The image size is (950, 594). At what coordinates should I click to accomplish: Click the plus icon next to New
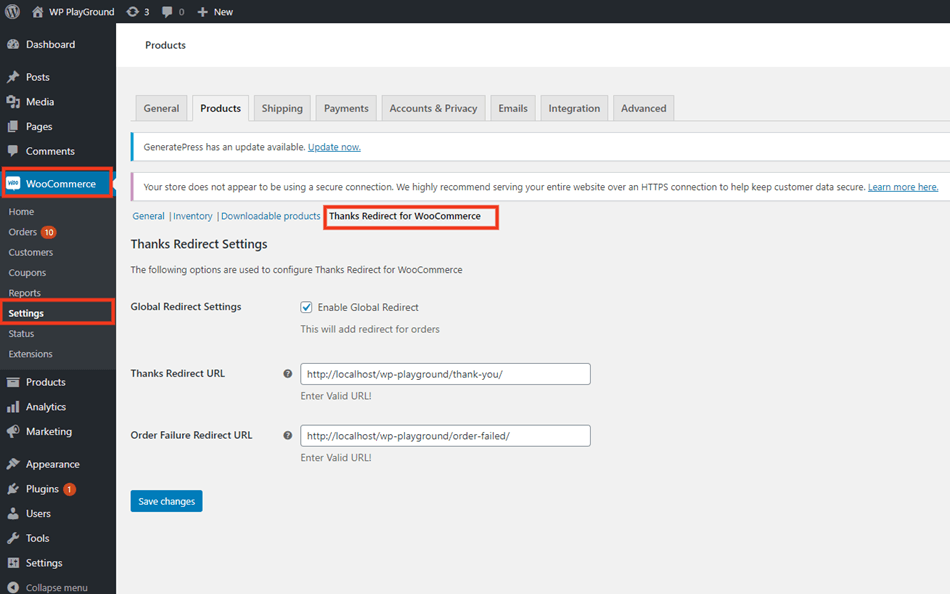pyautogui.click(x=202, y=12)
